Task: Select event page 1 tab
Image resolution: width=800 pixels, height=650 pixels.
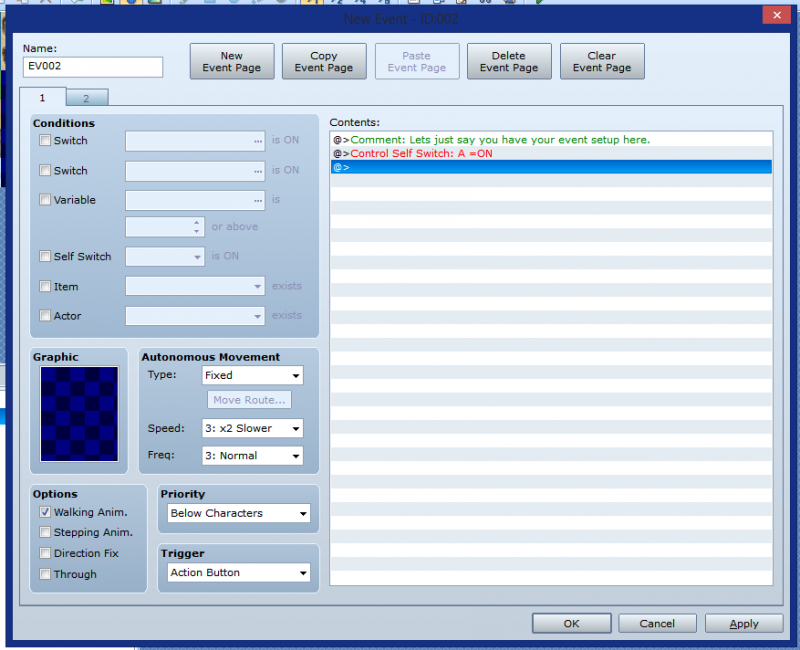Action: 42,97
